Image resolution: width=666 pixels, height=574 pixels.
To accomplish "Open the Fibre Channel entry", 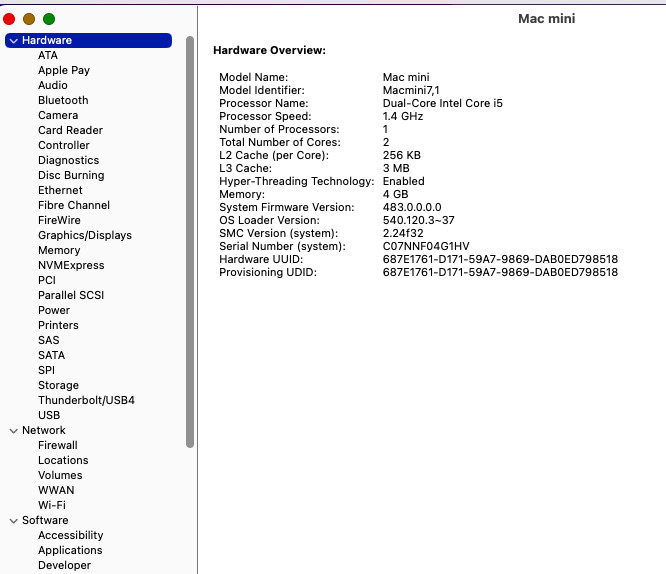I will (x=73, y=205).
